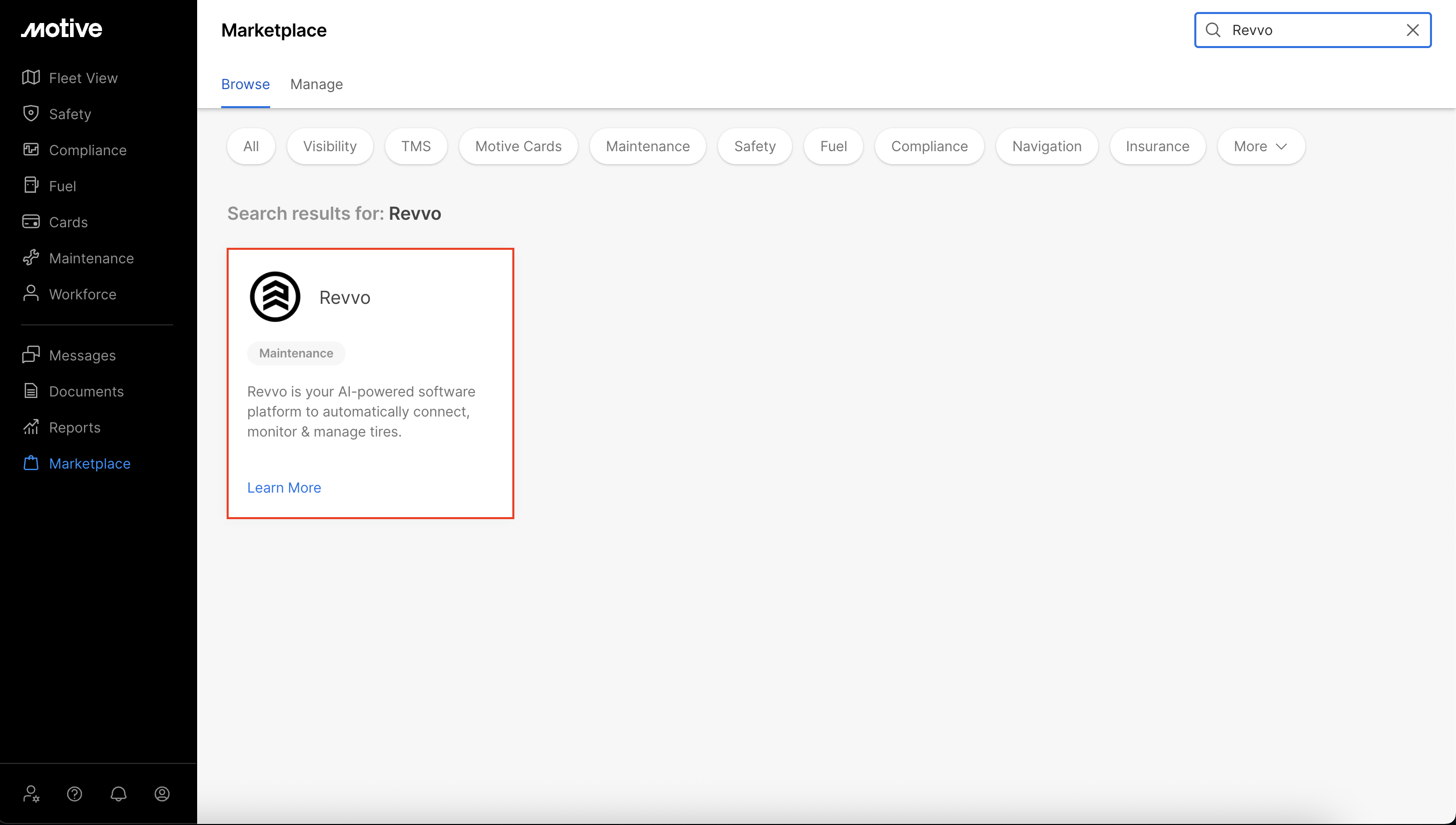
Task: Filter by Compliance category chip
Action: tap(929, 146)
